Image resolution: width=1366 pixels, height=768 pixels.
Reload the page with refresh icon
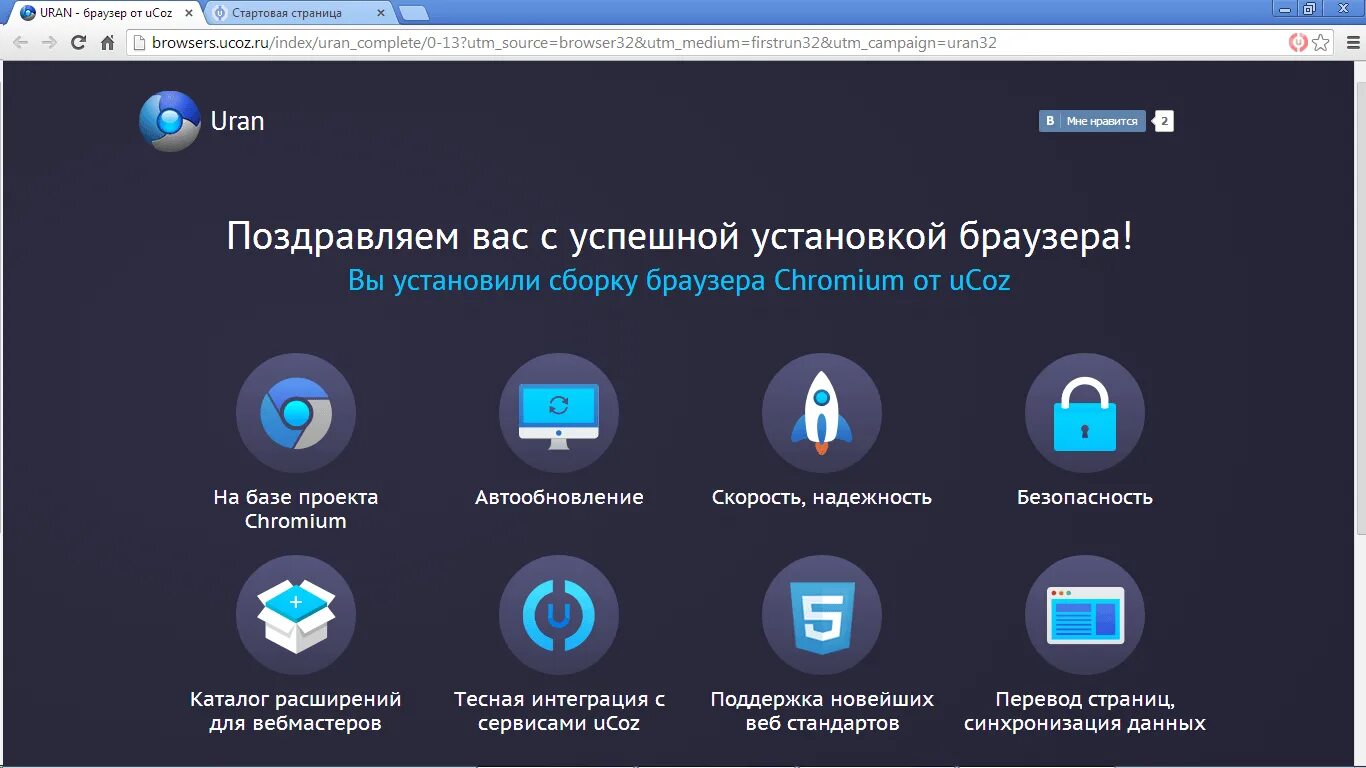[79, 43]
